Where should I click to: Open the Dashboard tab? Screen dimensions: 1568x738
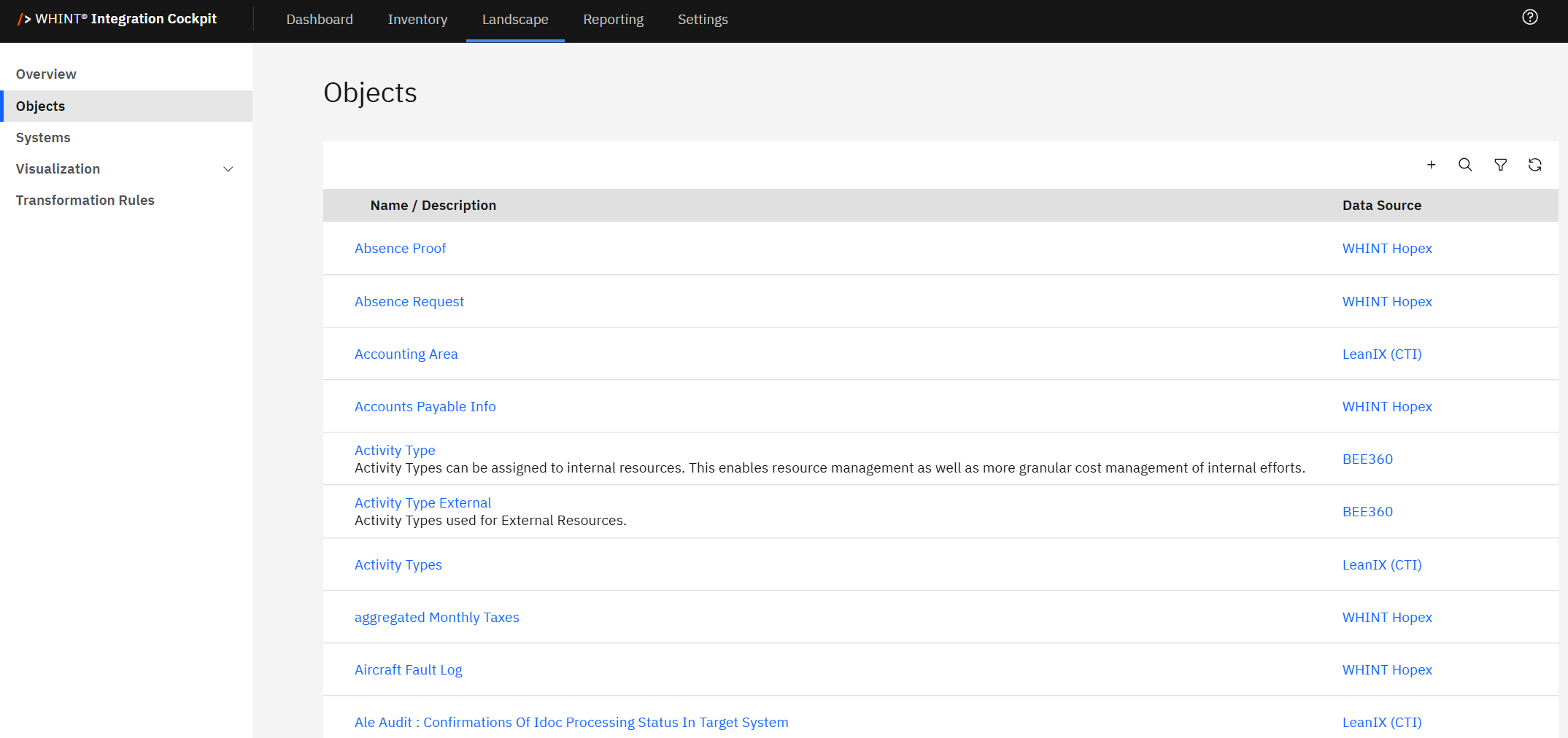click(x=319, y=20)
